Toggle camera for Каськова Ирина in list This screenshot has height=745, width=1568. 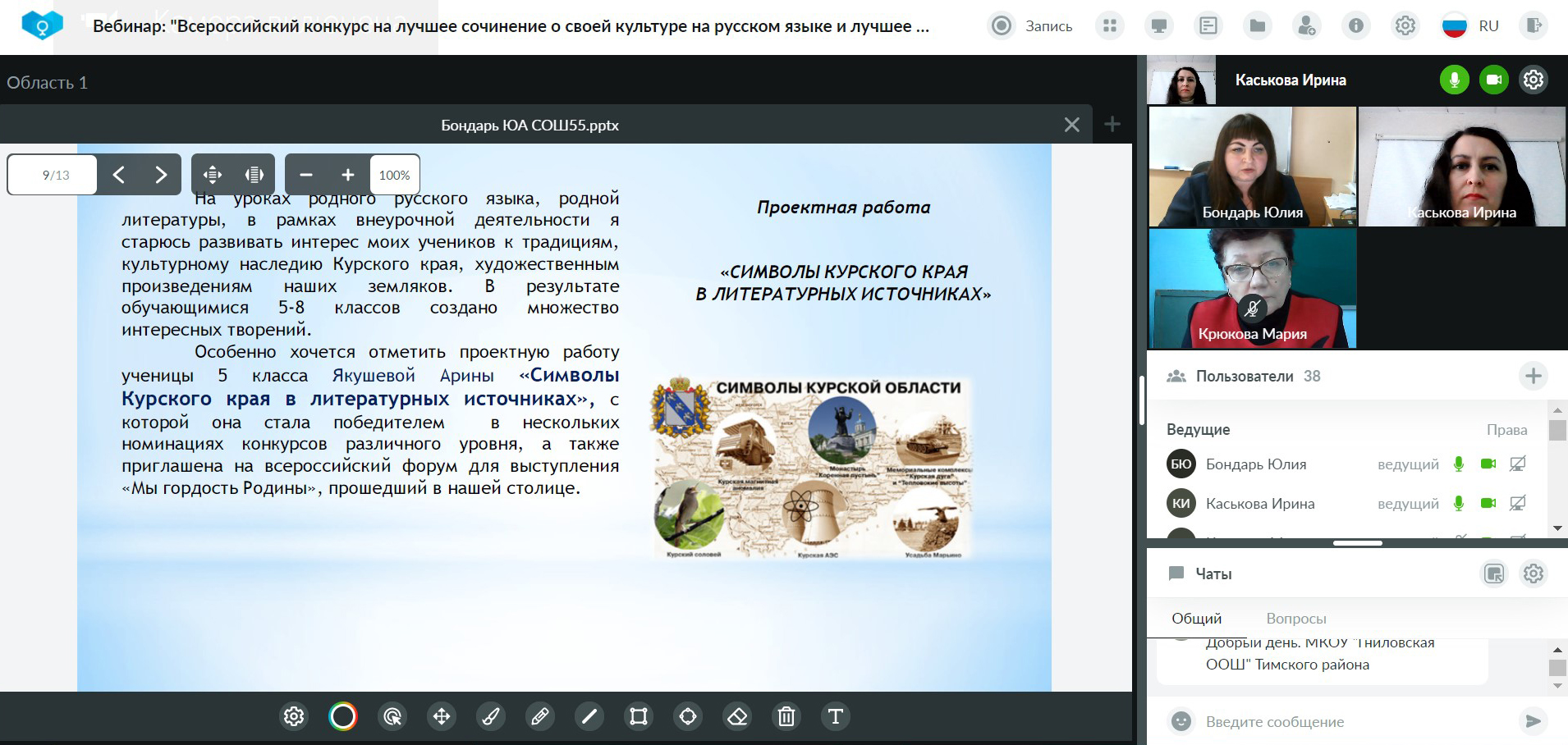tap(1488, 503)
